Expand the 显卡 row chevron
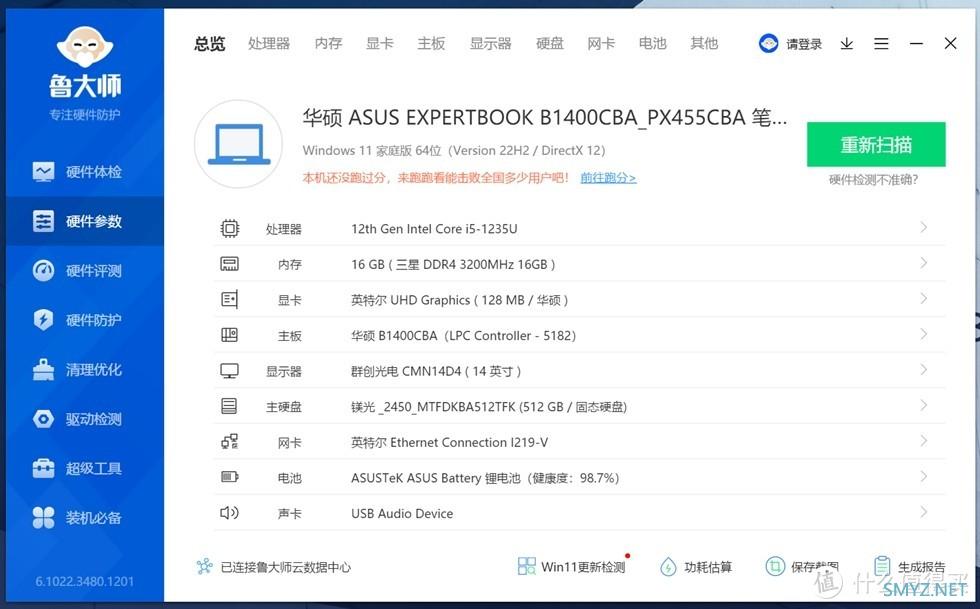Screen dimensions: 980x609 [923, 298]
